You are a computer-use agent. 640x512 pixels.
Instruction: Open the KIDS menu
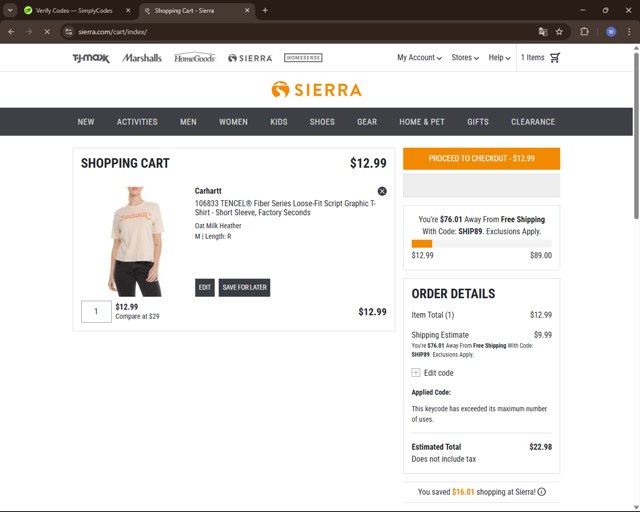point(279,122)
